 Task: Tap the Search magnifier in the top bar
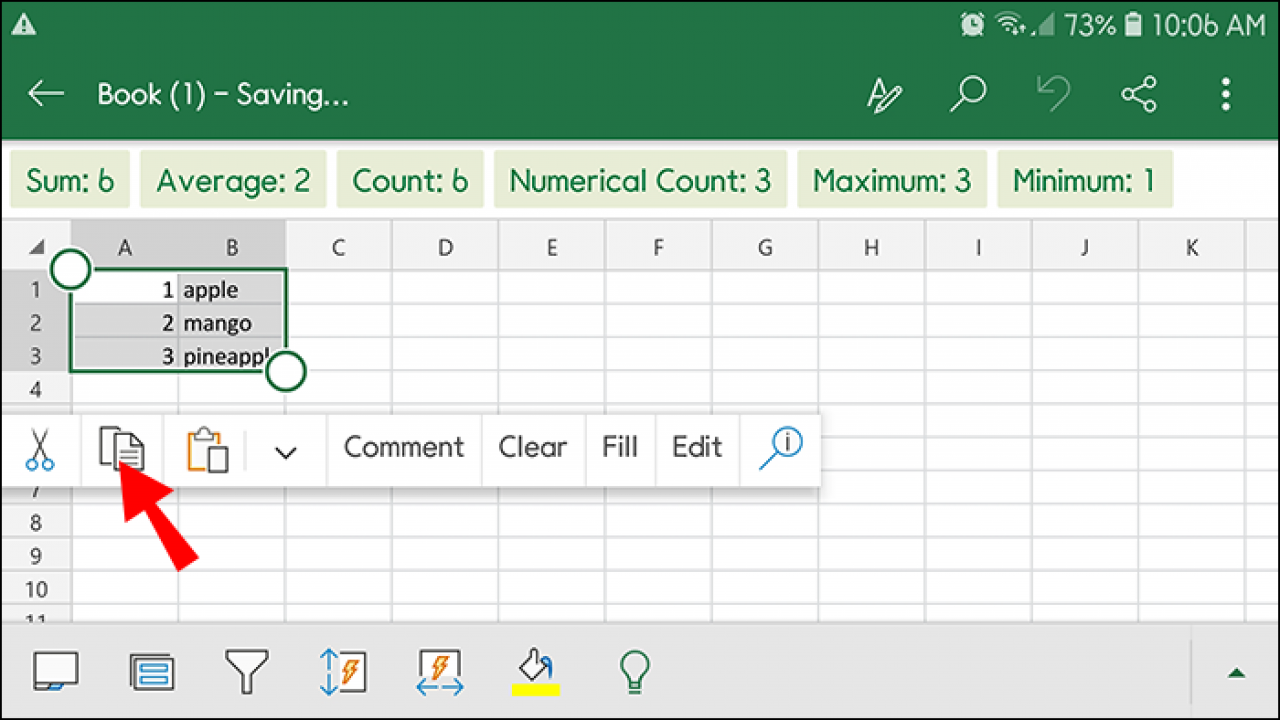click(967, 93)
